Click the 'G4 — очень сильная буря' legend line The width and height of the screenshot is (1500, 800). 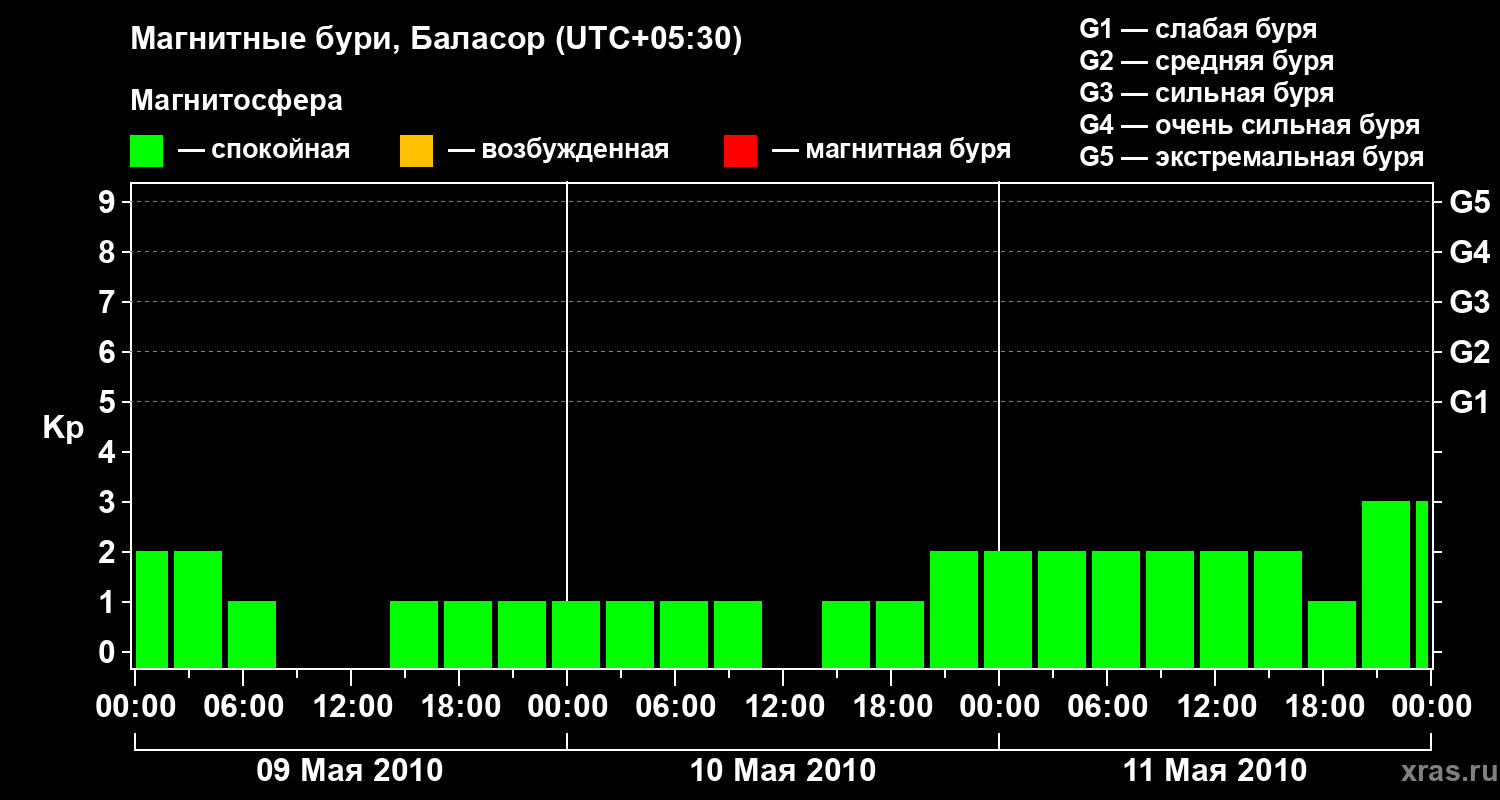click(x=1250, y=125)
